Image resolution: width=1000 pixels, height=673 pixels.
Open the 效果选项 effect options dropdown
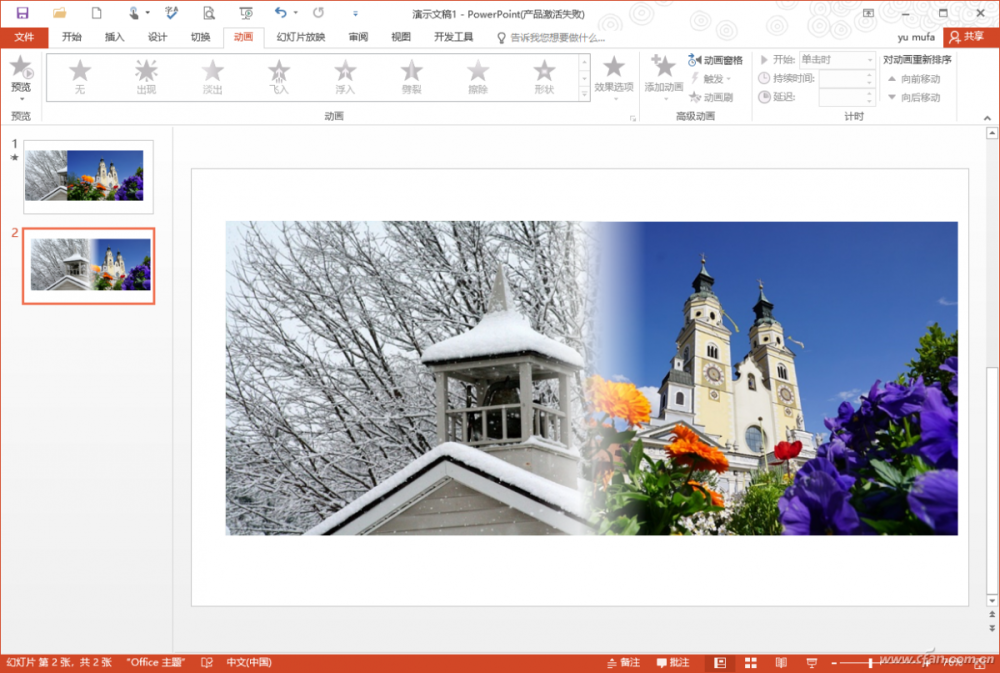[614, 79]
